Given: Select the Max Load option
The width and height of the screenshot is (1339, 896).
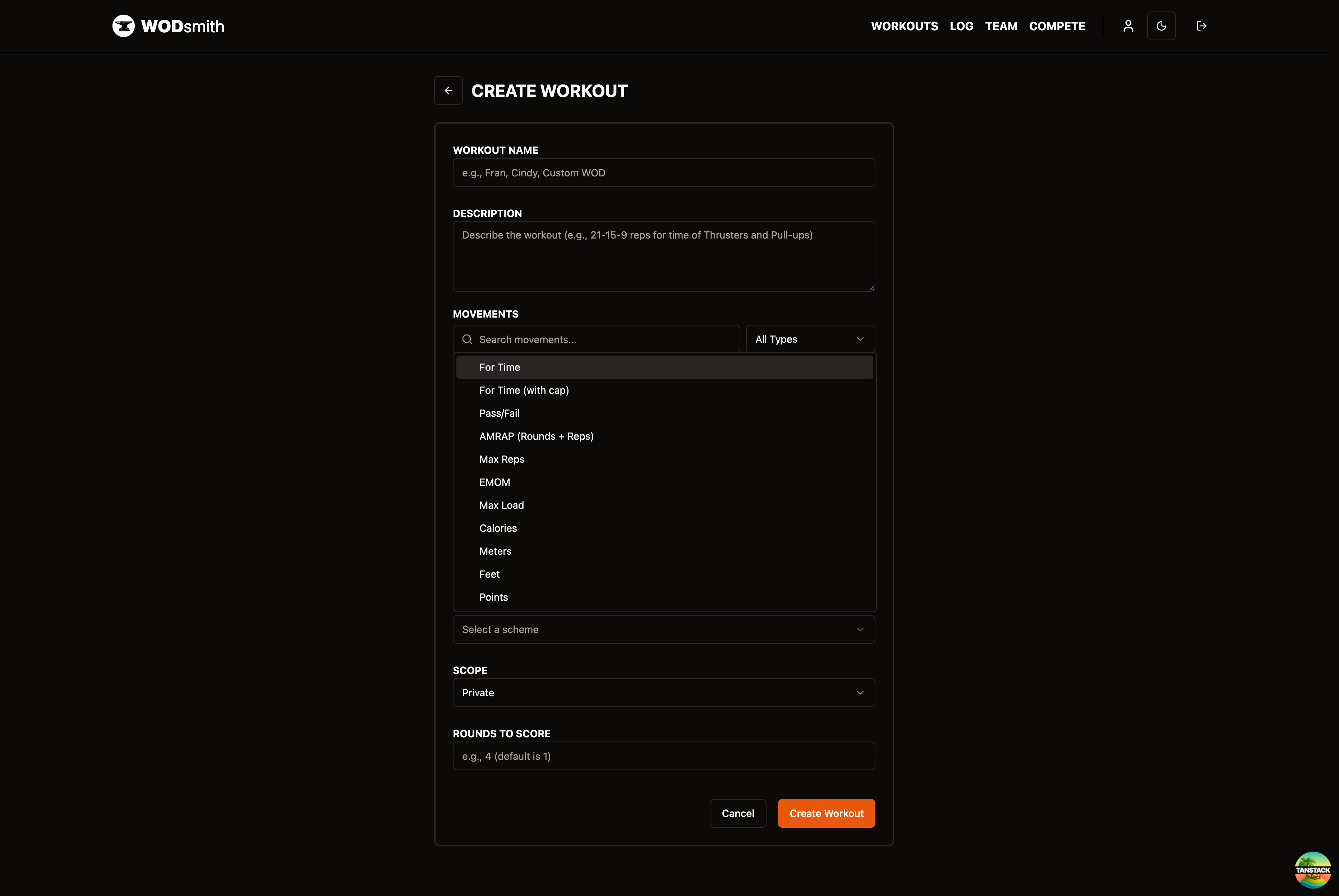Looking at the screenshot, I should coord(664,505).
